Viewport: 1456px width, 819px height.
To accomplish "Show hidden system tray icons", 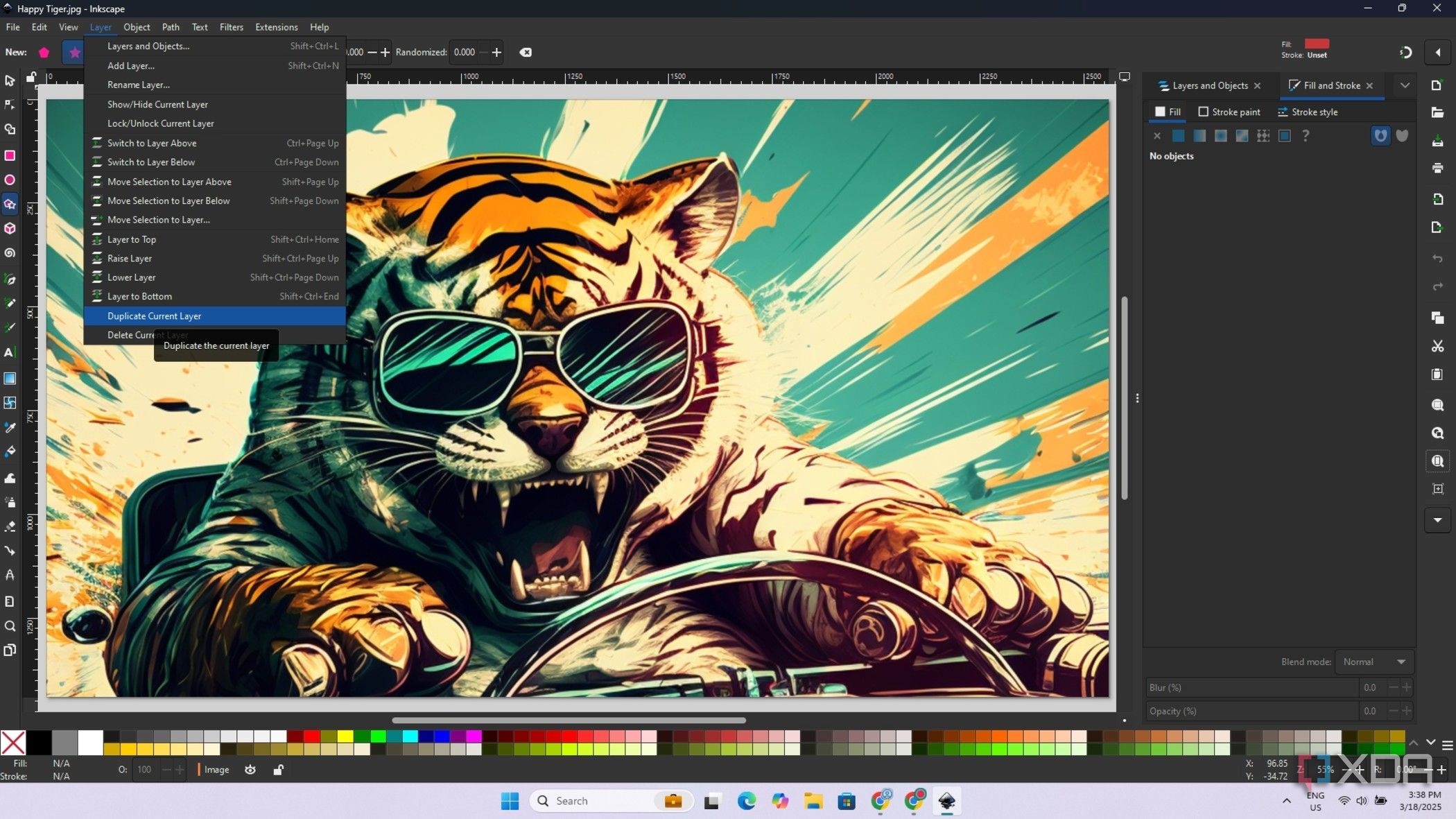I will point(1286,801).
